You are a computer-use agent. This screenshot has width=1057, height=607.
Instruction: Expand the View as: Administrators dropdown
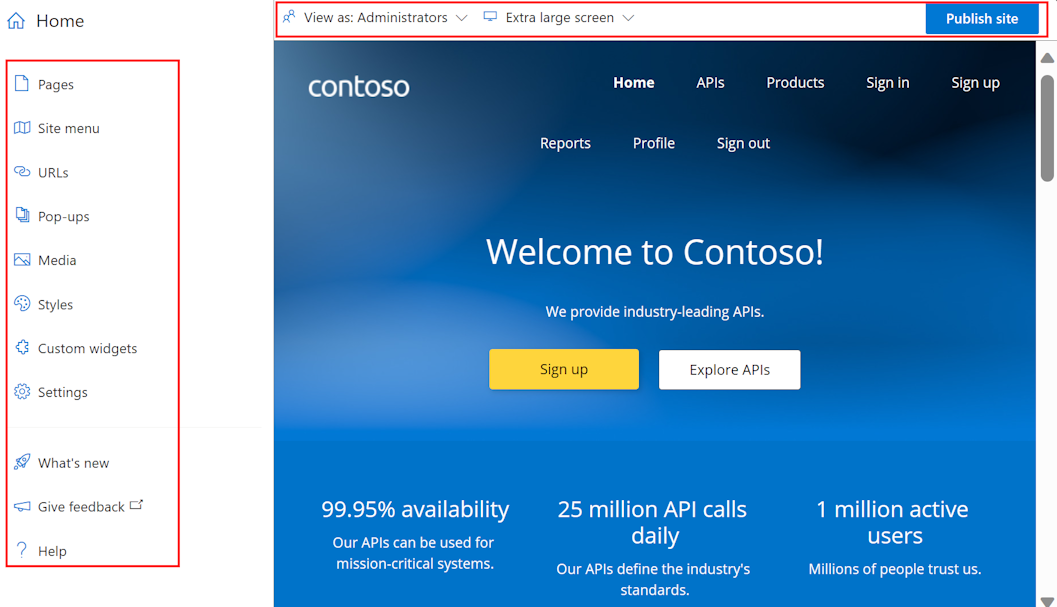tap(375, 18)
